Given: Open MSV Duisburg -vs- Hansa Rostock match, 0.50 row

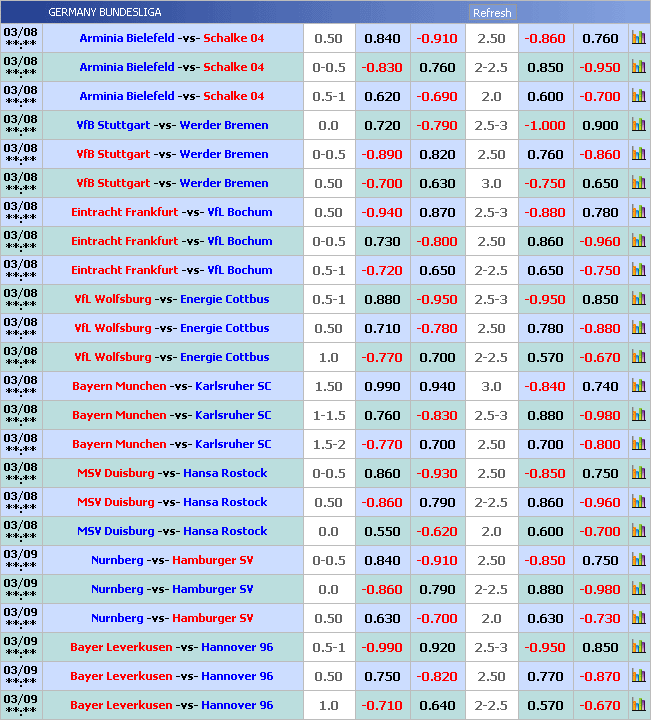Looking at the screenshot, I should pos(172,502).
